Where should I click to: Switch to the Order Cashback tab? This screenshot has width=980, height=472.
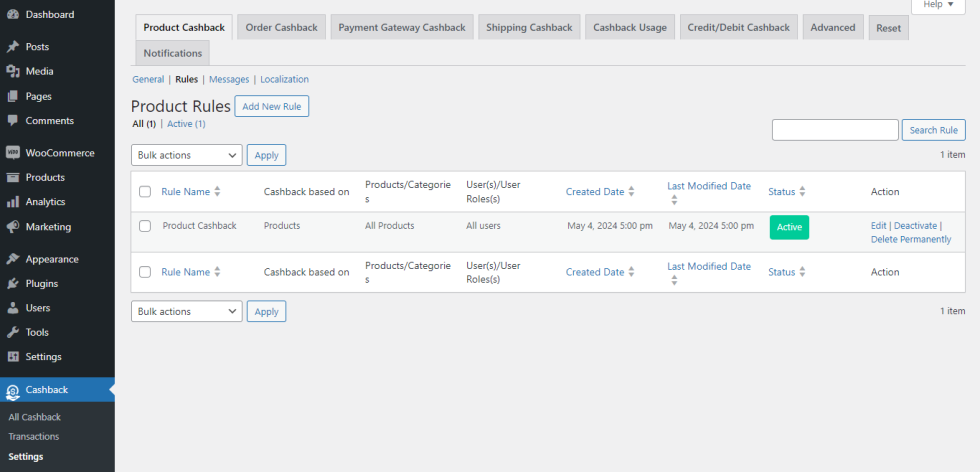click(x=281, y=28)
